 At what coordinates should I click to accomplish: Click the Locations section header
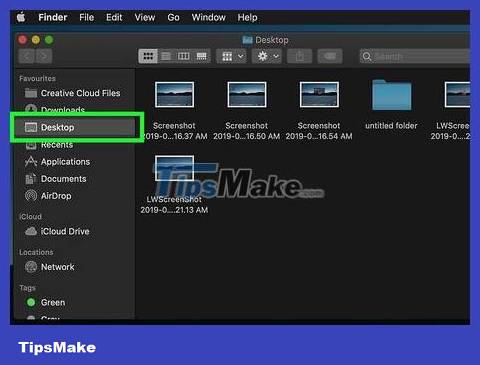(36, 252)
